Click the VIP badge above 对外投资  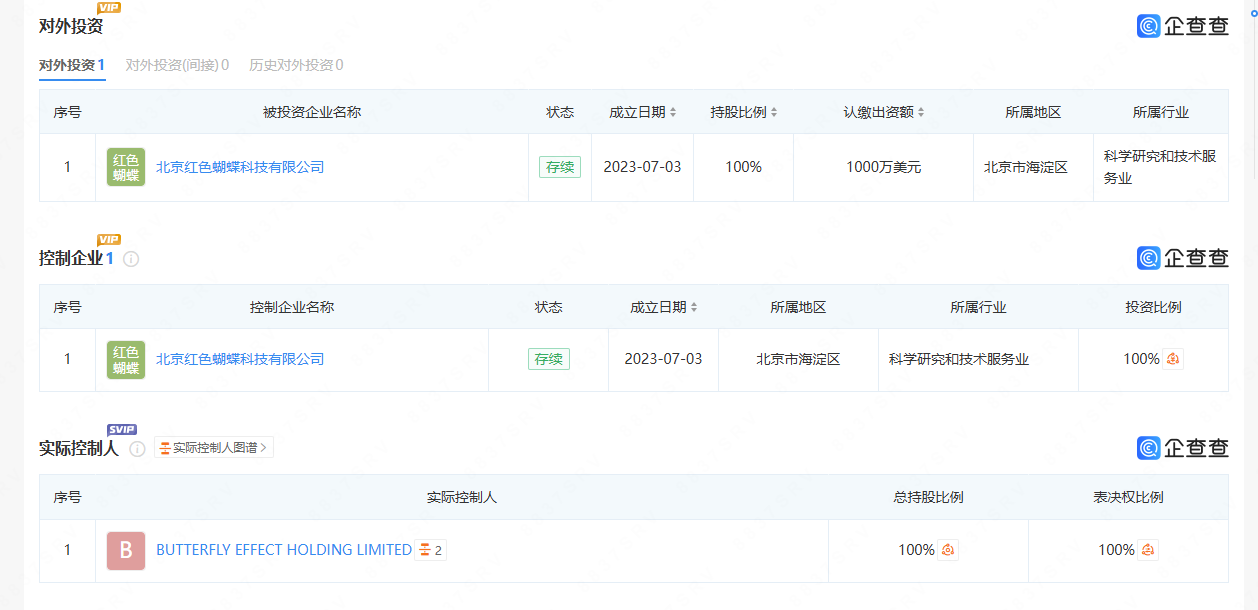(110, 8)
